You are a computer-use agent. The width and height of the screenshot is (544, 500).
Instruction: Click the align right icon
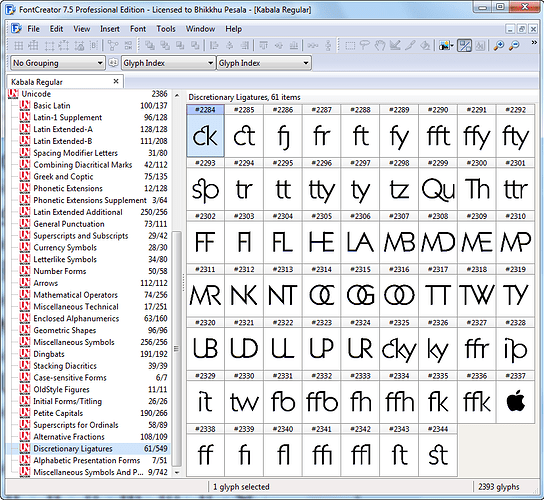pos(245,45)
